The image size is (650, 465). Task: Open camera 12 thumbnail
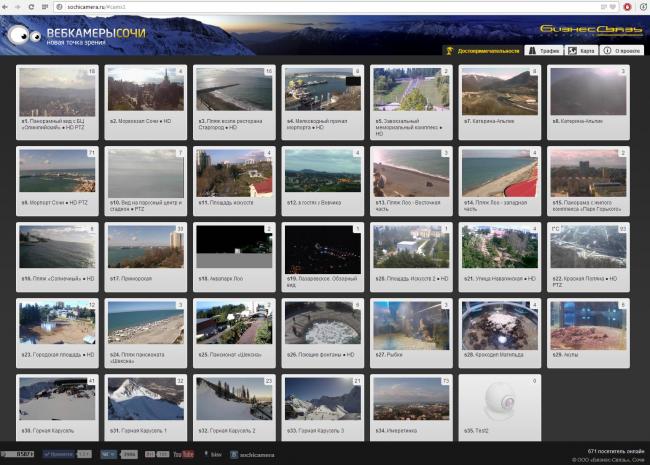click(x=323, y=171)
